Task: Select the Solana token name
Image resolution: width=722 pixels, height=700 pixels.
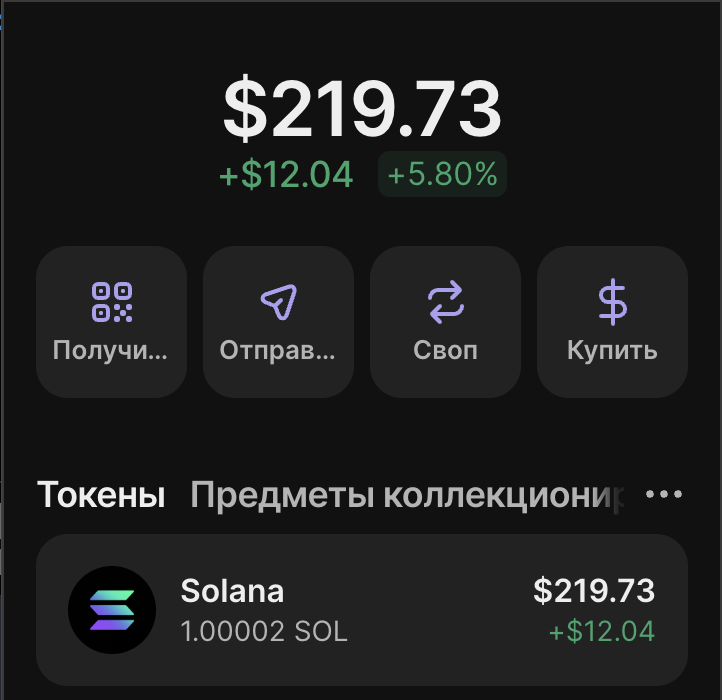Action: [232, 591]
